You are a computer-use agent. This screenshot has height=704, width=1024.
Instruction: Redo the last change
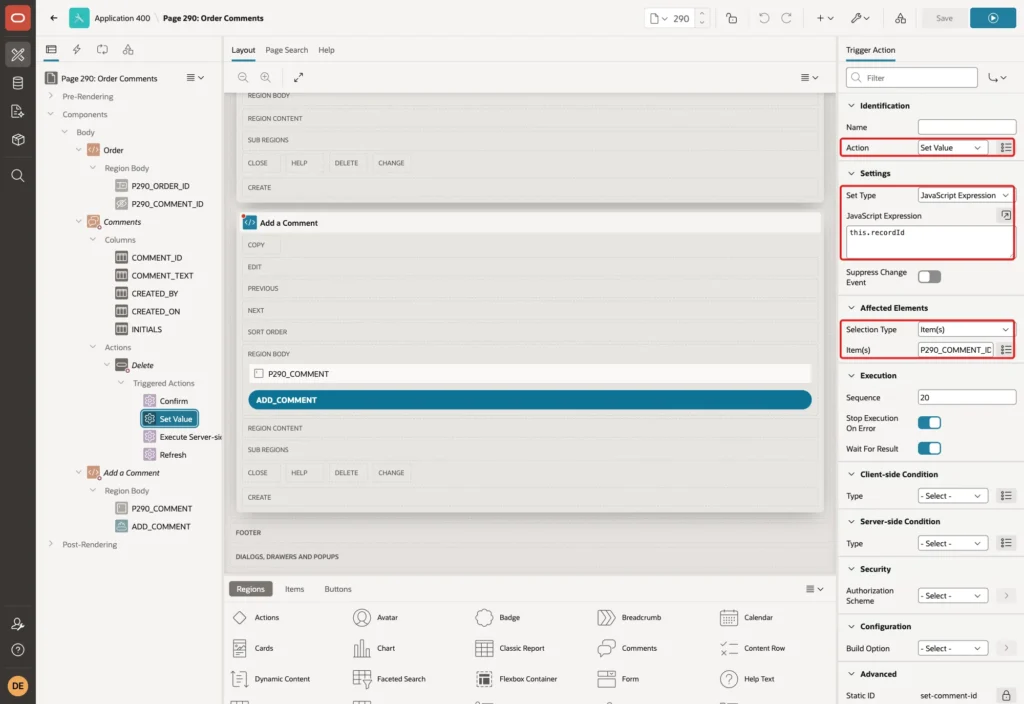click(786, 18)
